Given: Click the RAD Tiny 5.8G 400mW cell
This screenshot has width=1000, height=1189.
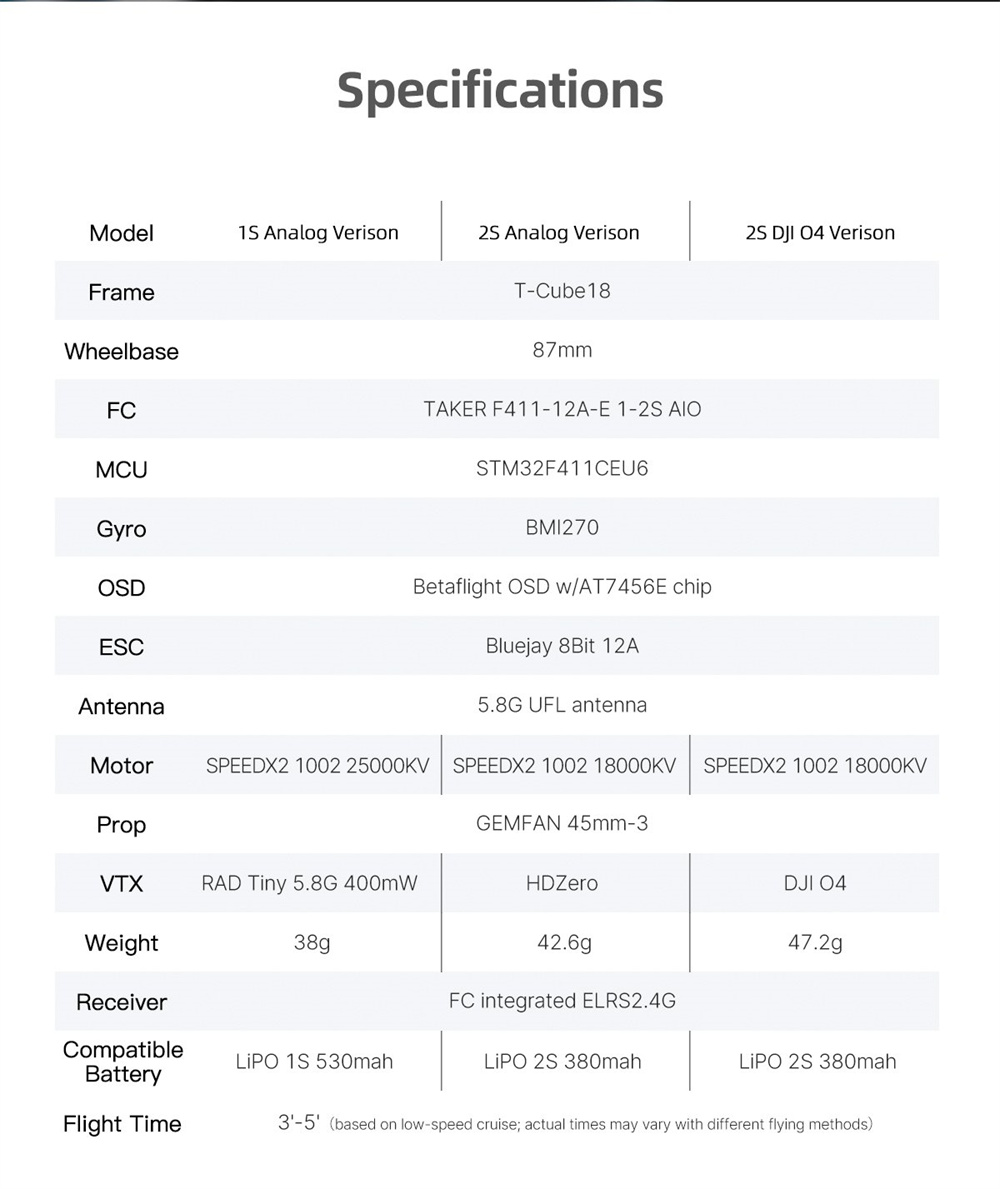Looking at the screenshot, I should (x=309, y=883).
